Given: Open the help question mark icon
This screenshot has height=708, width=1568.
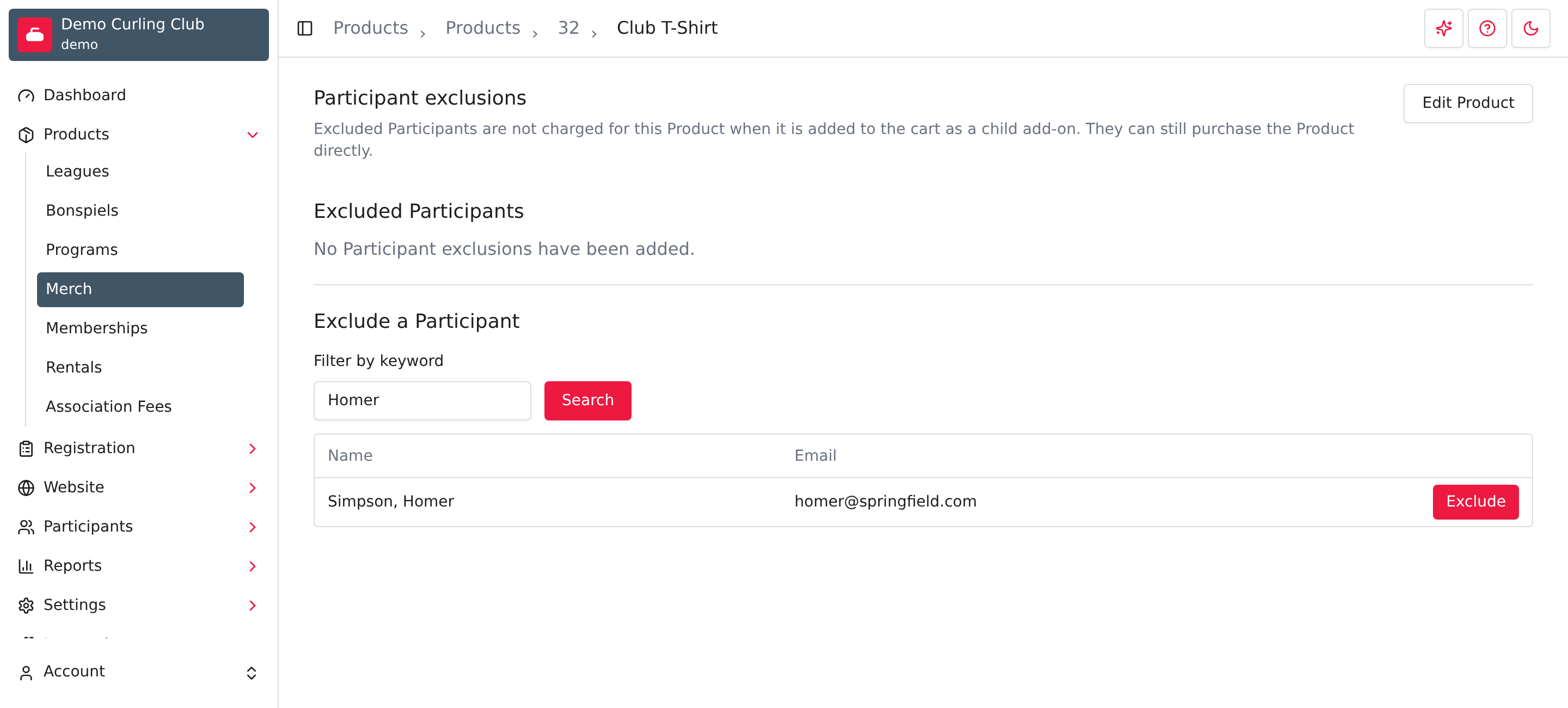Looking at the screenshot, I should [1486, 28].
